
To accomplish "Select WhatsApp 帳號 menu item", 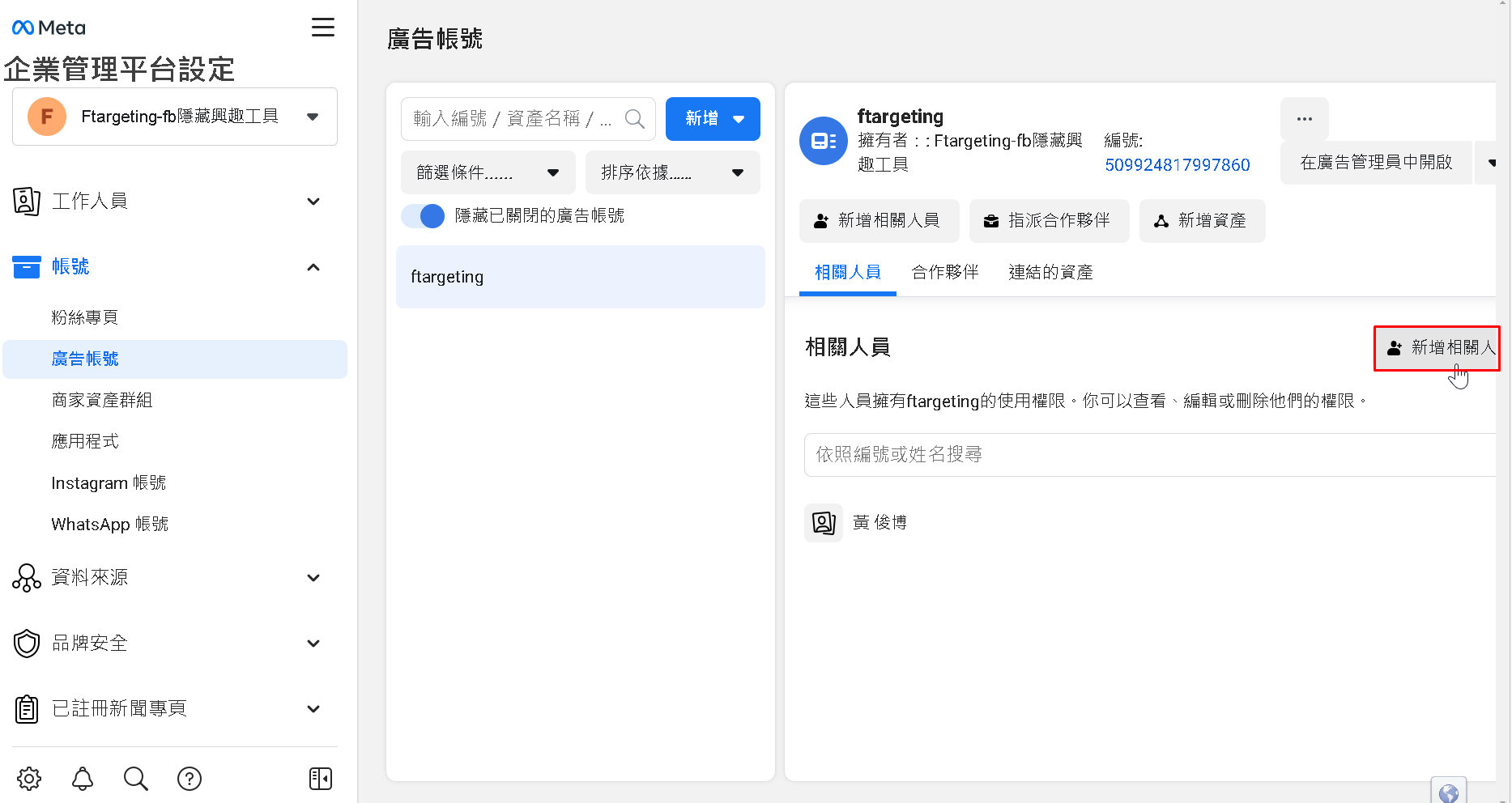I will tap(175, 525).
